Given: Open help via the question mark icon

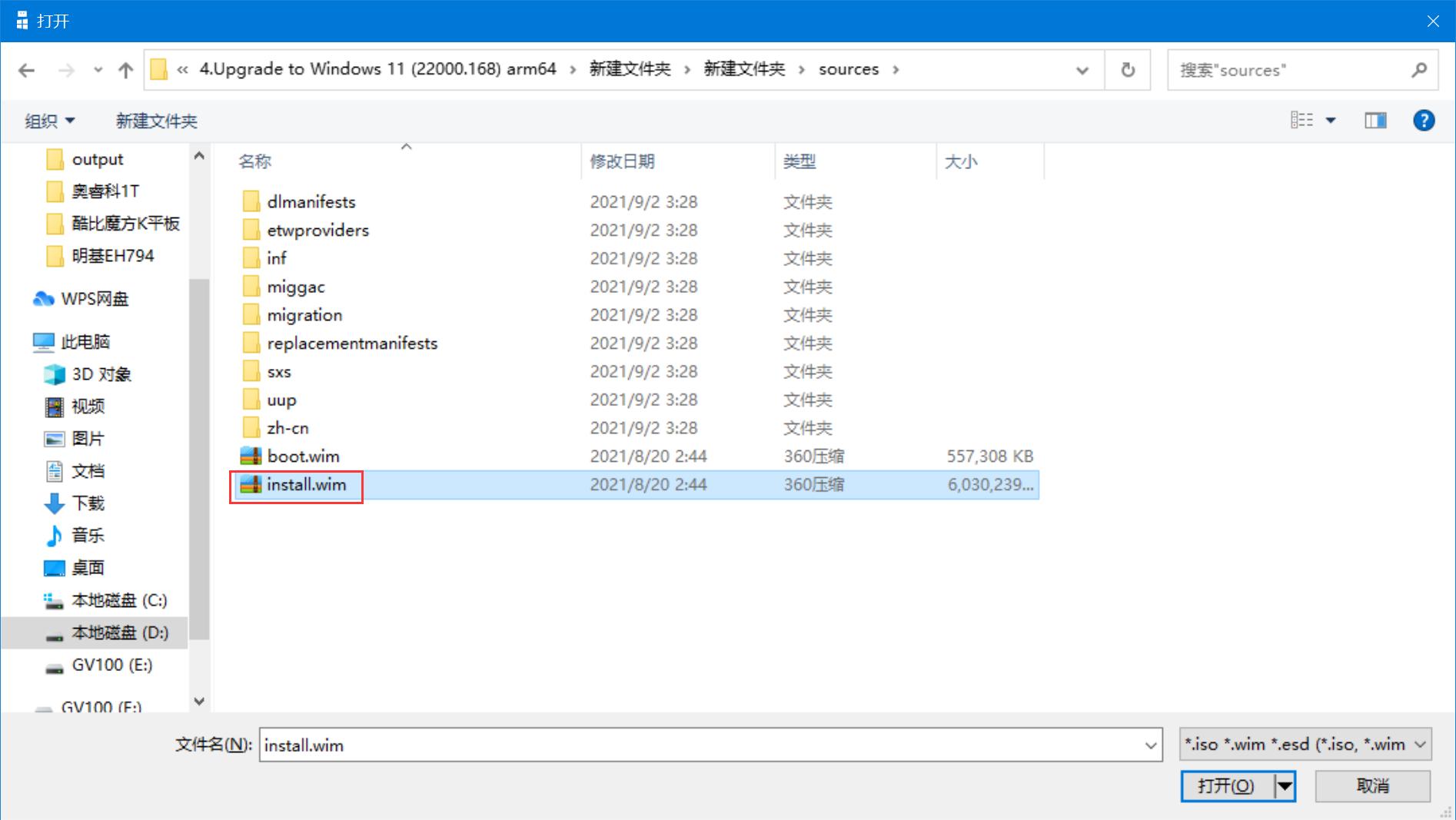Looking at the screenshot, I should click(x=1424, y=120).
